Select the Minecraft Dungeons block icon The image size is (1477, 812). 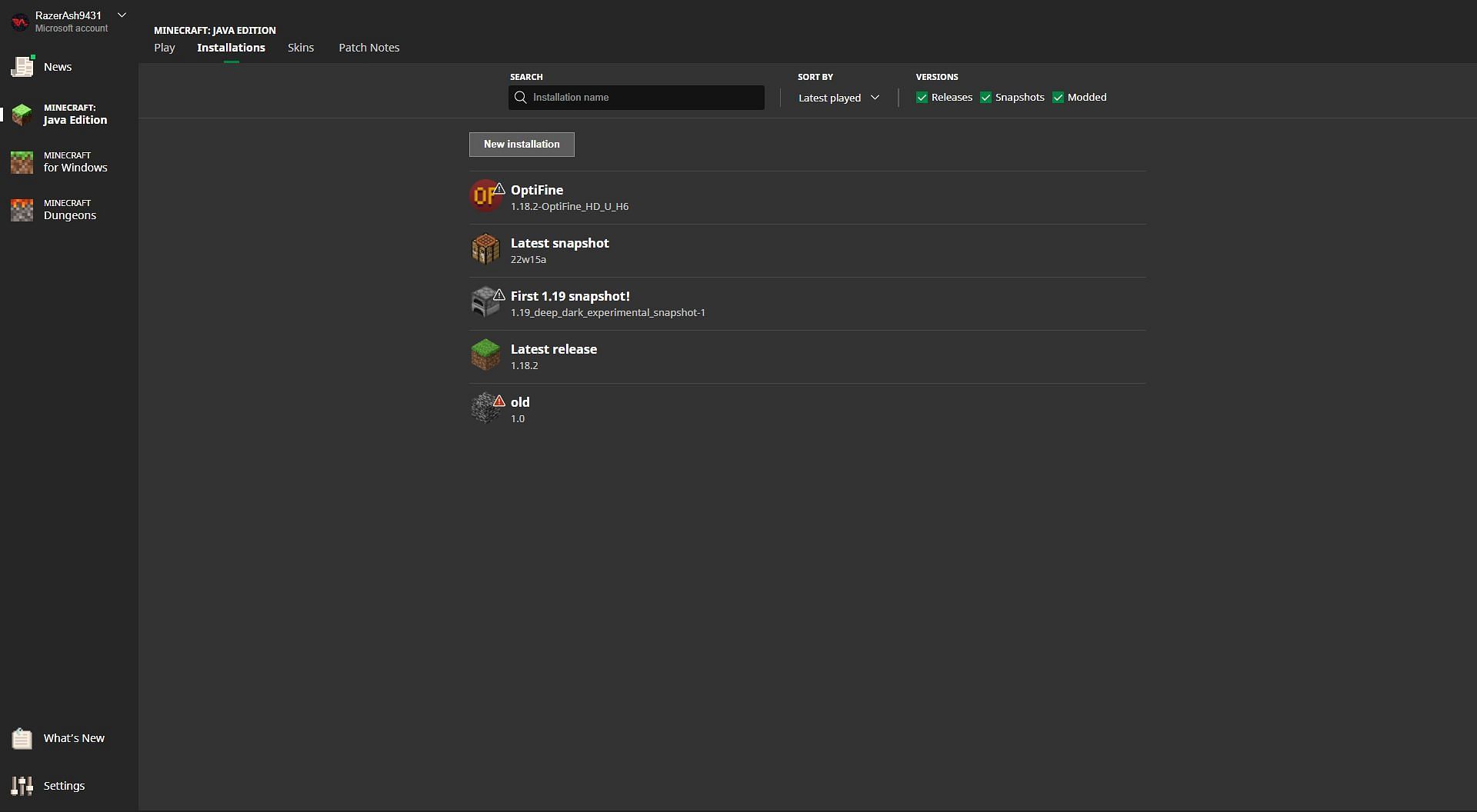tap(22, 210)
